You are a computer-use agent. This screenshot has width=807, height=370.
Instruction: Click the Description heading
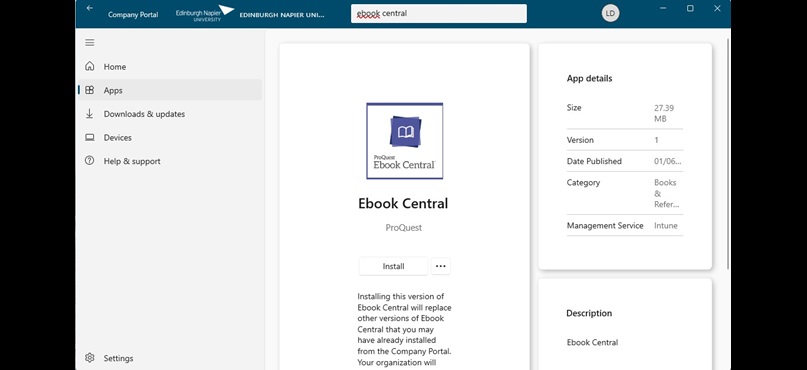point(589,313)
